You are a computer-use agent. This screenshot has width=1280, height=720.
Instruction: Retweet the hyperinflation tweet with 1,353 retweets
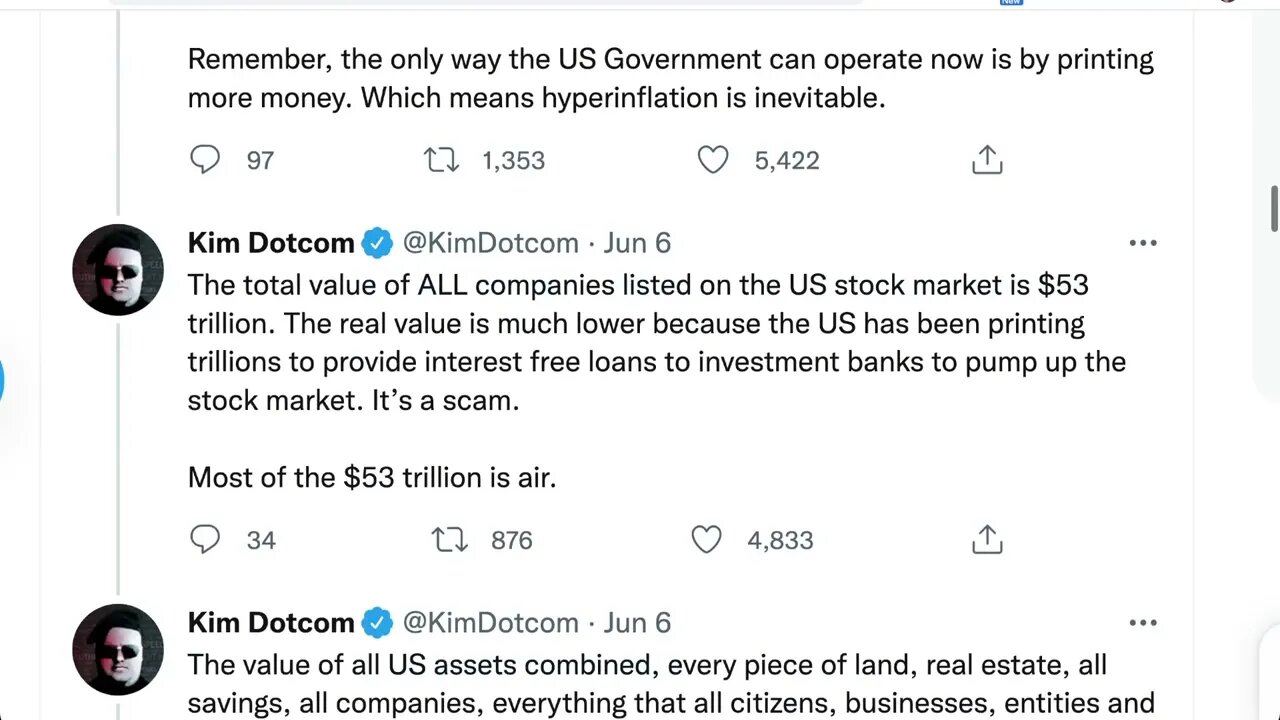(441, 160)
